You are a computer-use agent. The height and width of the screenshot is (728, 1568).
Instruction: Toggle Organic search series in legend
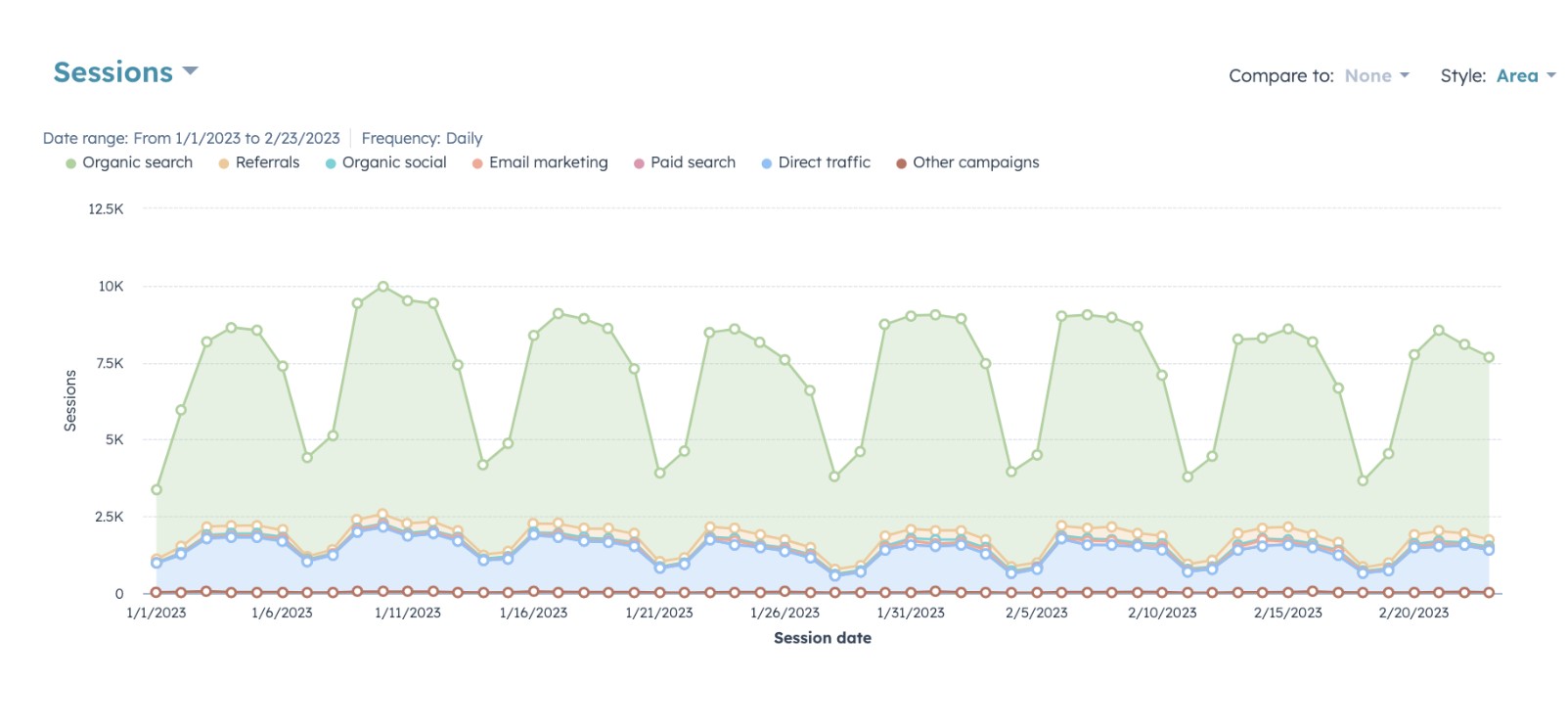click(x=137, y=162)
